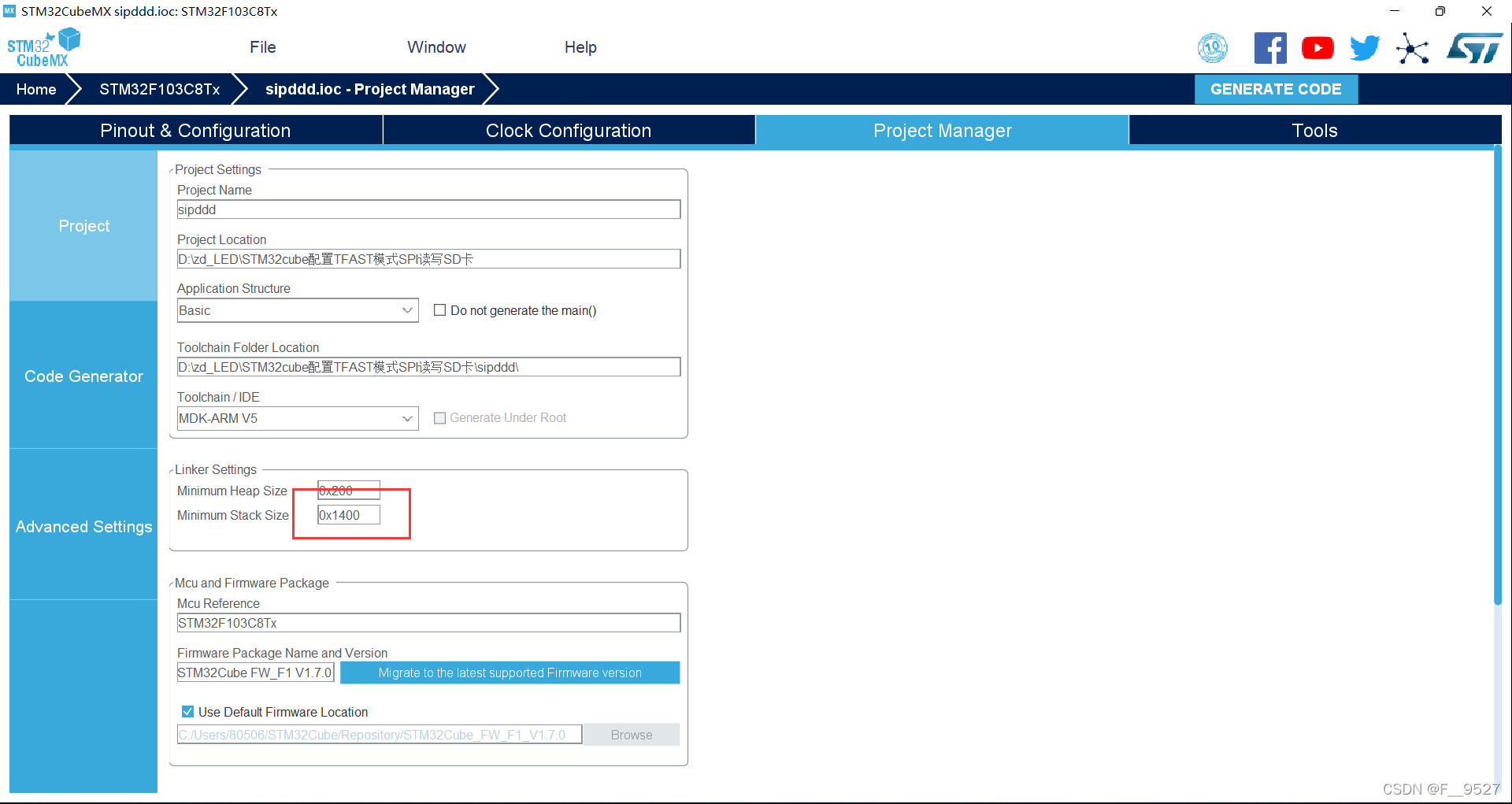Open the Help menu
This screenshot has height=804, width=1512.
point(580,47)
